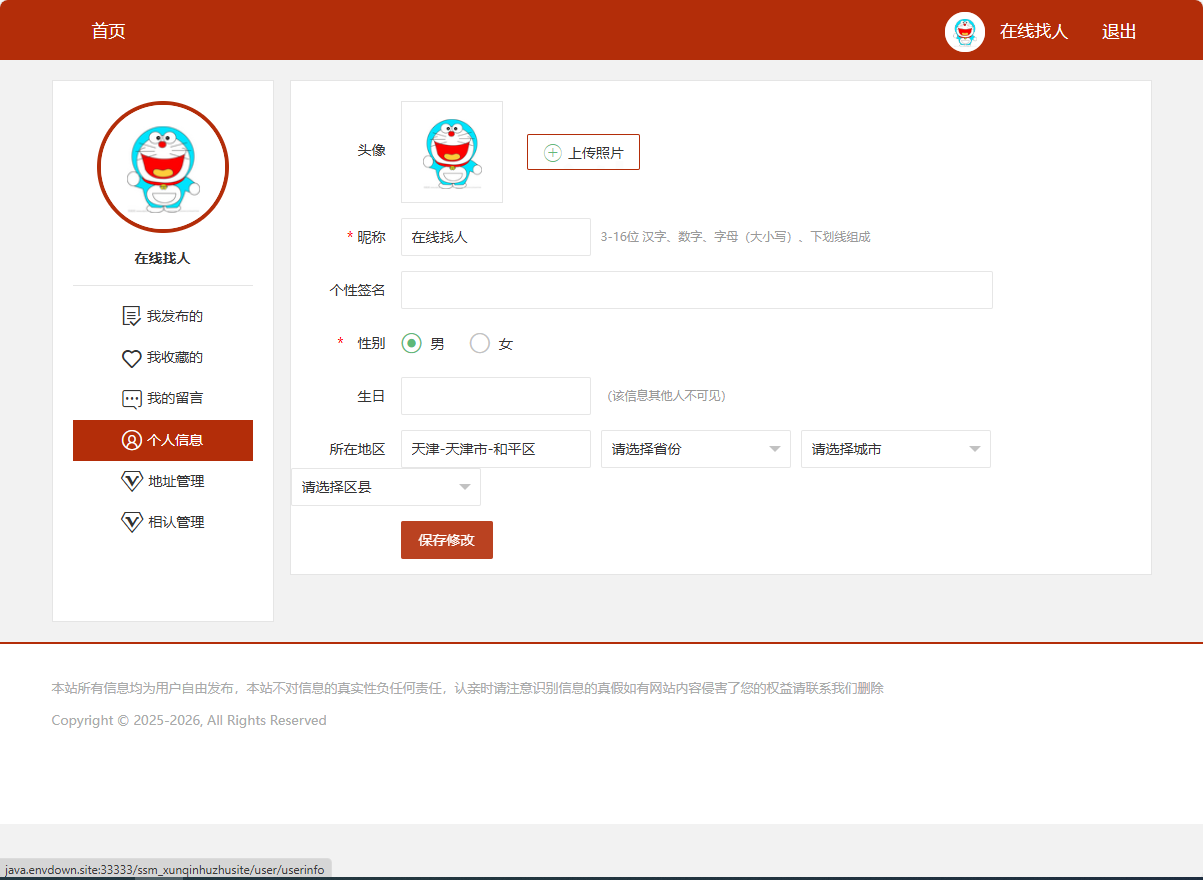Click 退出 in the top navigation

click(x=1117, y=31)
